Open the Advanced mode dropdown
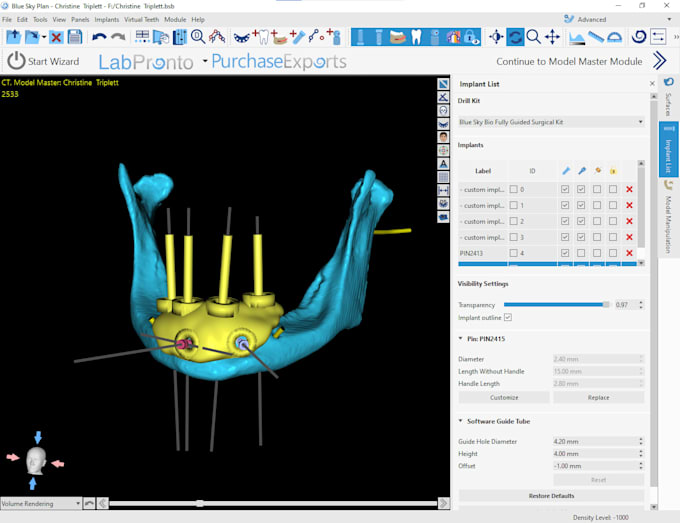Image resolution: width=680 pixels, height=523 pixels. [669, 20]
